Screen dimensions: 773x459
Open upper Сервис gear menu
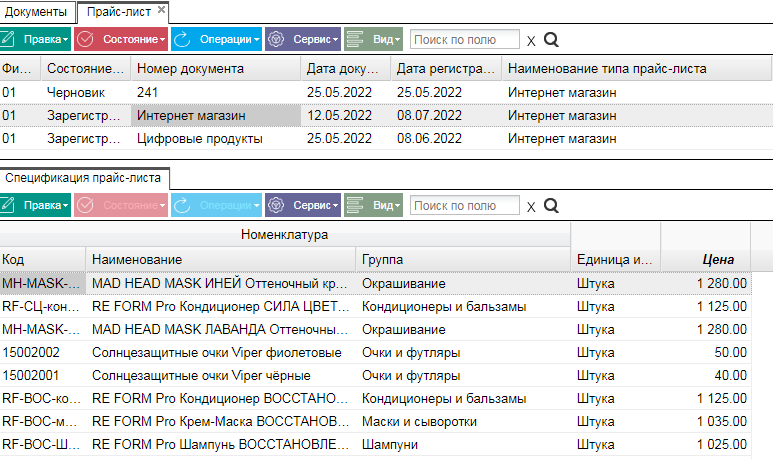pos(303,39)
